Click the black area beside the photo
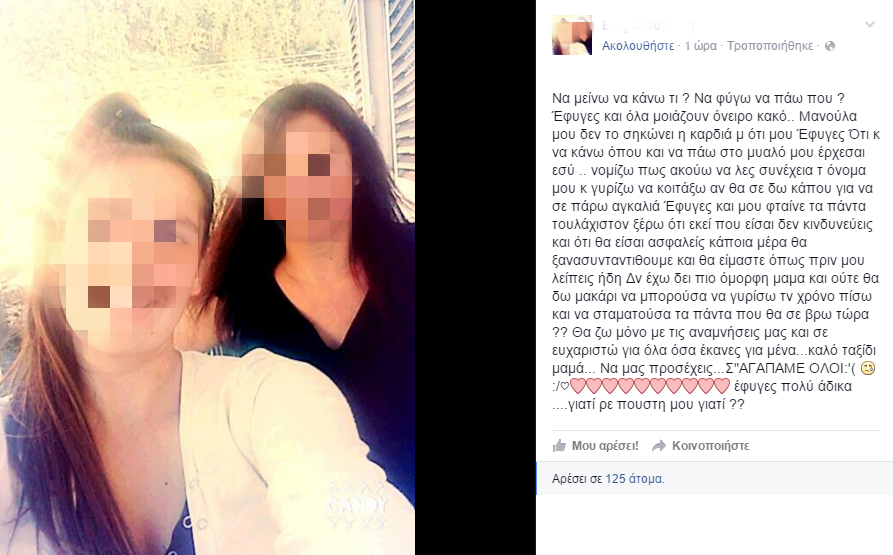This screenshot has width=893, height=555. (x=475, y=277)
